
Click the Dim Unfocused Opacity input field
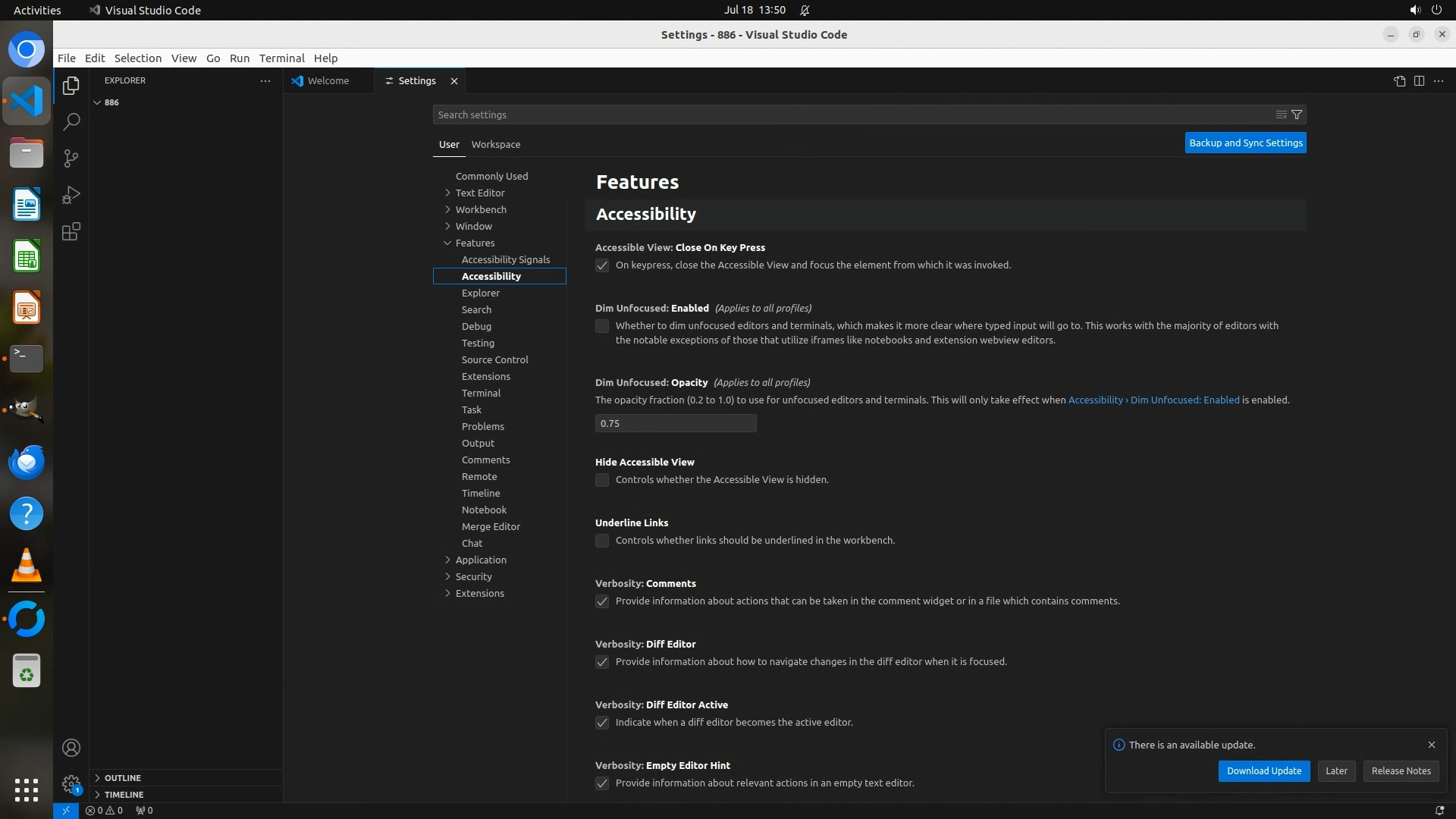coord(675,423)
